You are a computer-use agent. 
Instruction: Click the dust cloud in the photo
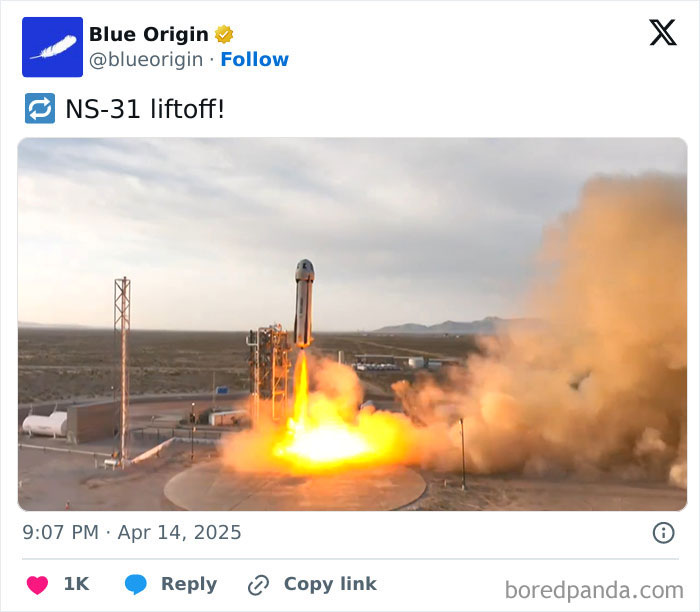tap(571, 339)
